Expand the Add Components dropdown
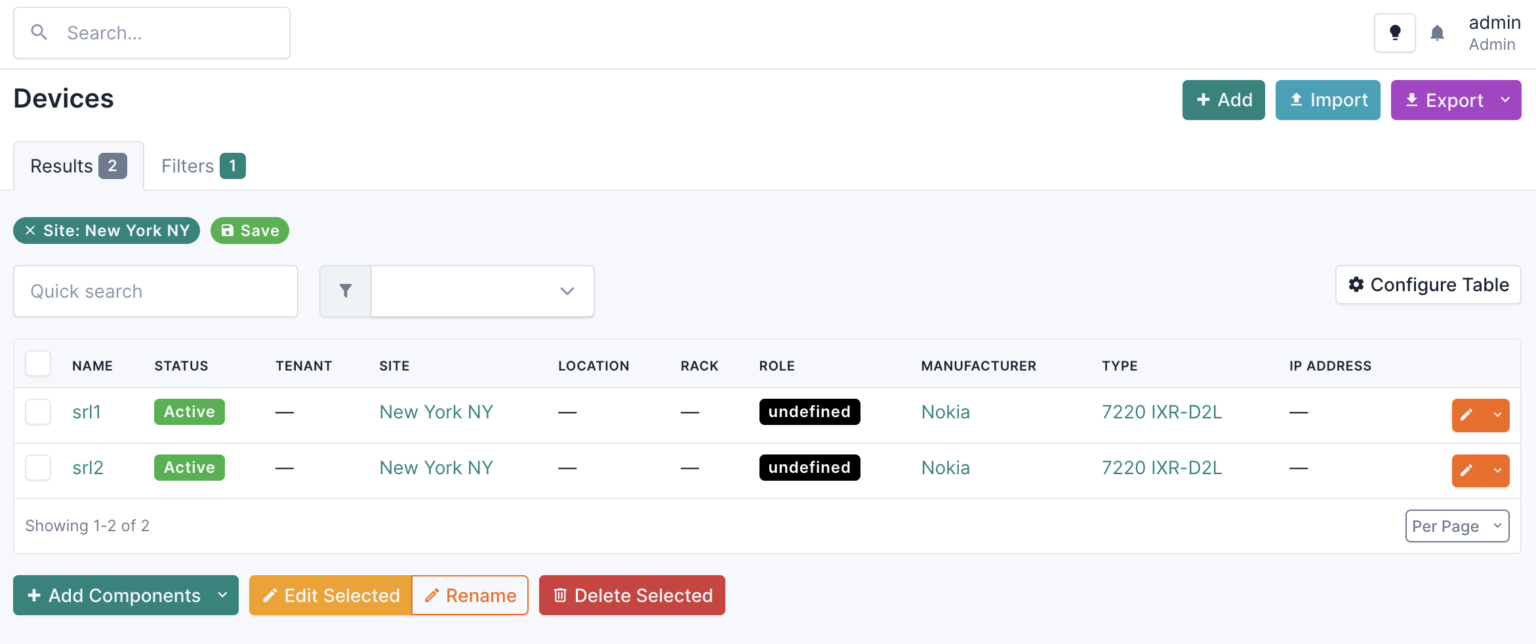The width and height of the screenshot is (1536, 644). pyautogui.click(x=222, y=595)
